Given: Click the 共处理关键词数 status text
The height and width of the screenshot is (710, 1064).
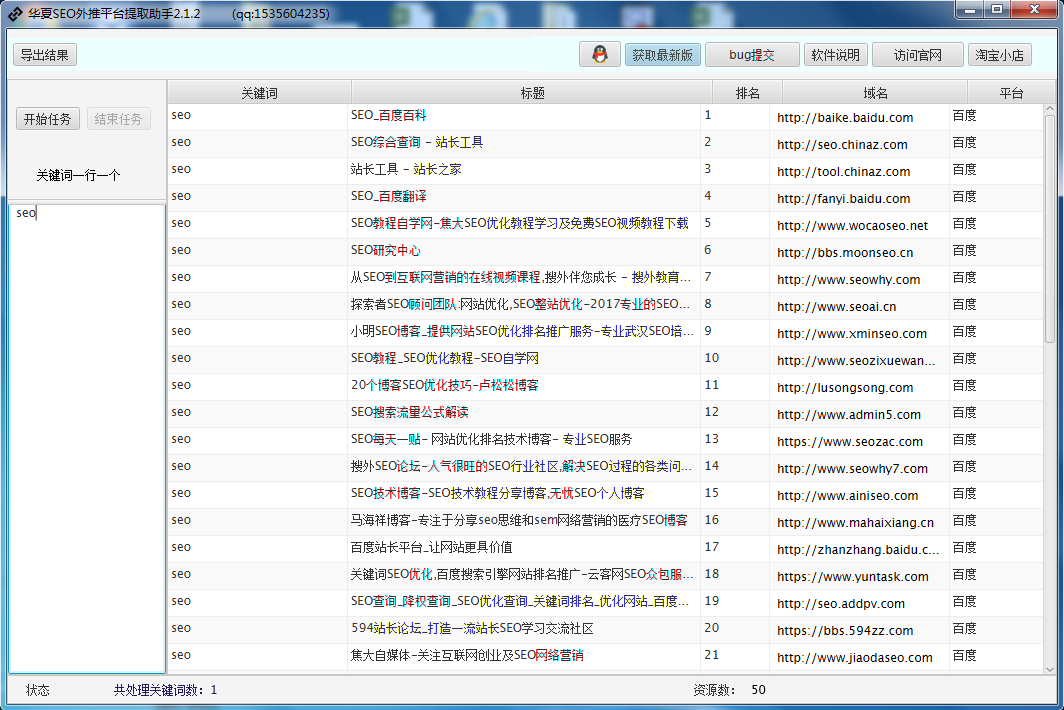Looking at the screenshot, I should coord(165,690).
